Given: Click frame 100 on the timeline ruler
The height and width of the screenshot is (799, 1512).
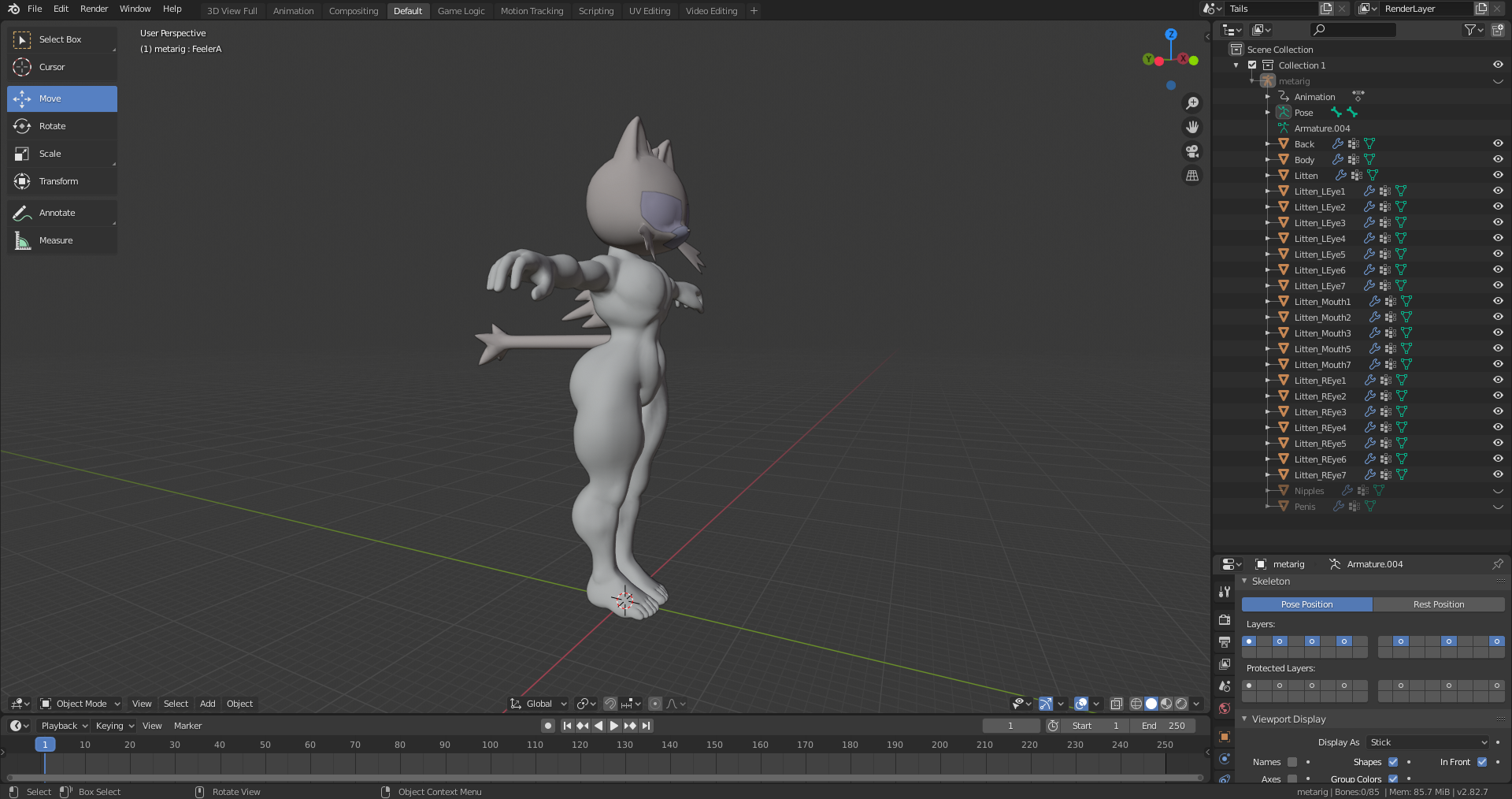Looking at the screenshot, I should coord(490,745).
